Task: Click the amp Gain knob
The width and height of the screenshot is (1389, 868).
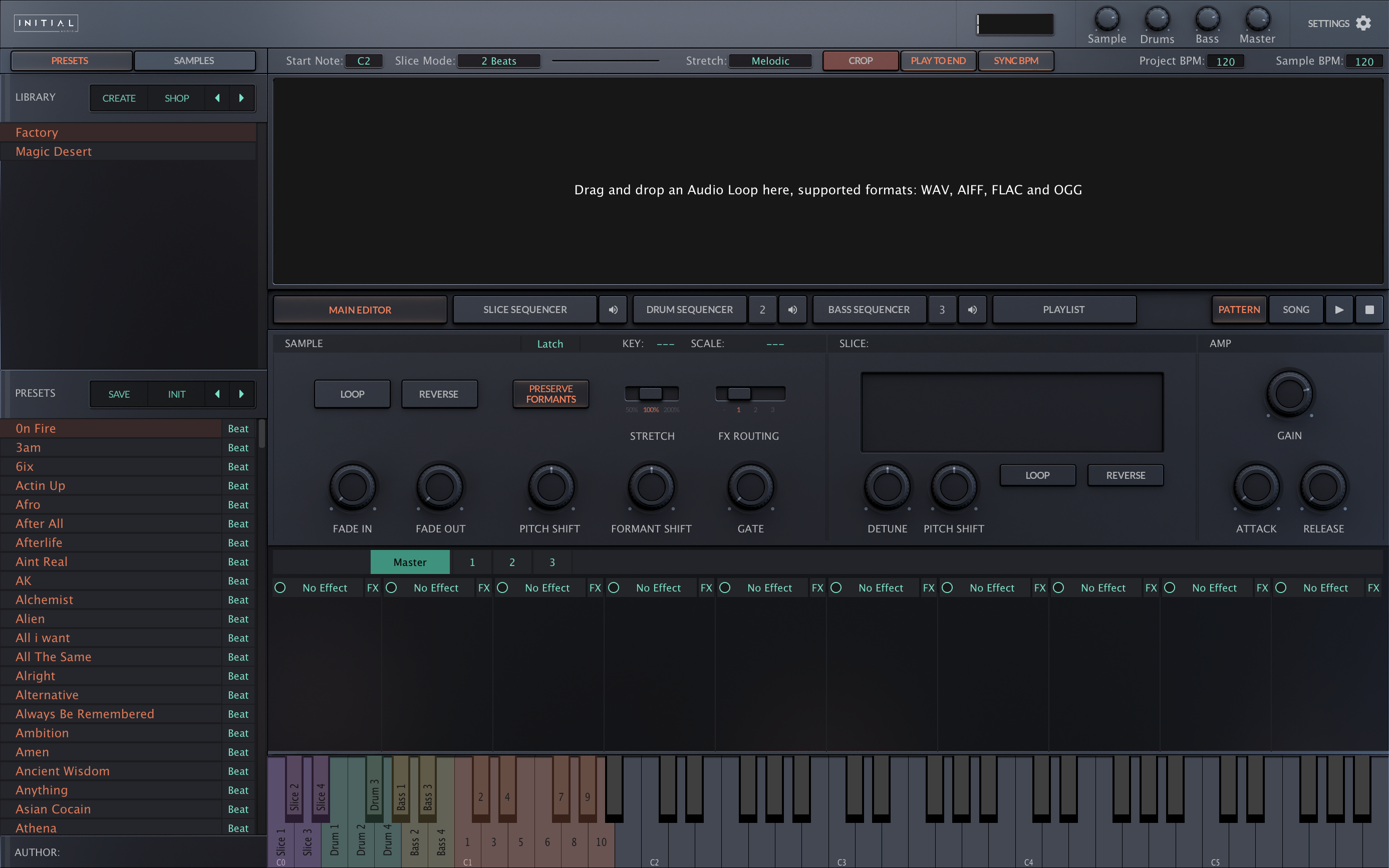Action: pos(1289,394)
